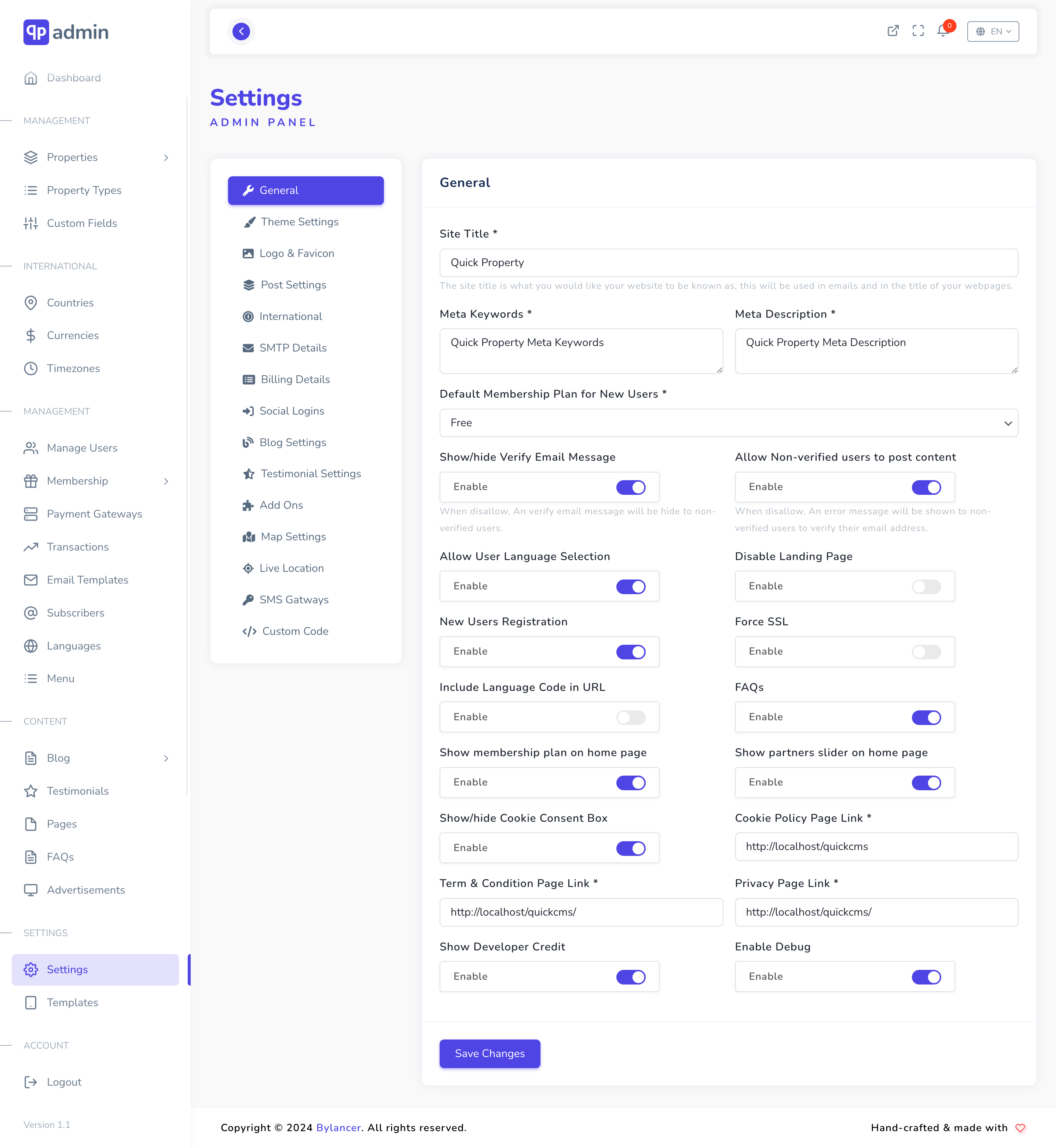Enable the Disable Landing Page switch
The height and width of the screenshot is (1148, 1056).
tap(926, 586)
